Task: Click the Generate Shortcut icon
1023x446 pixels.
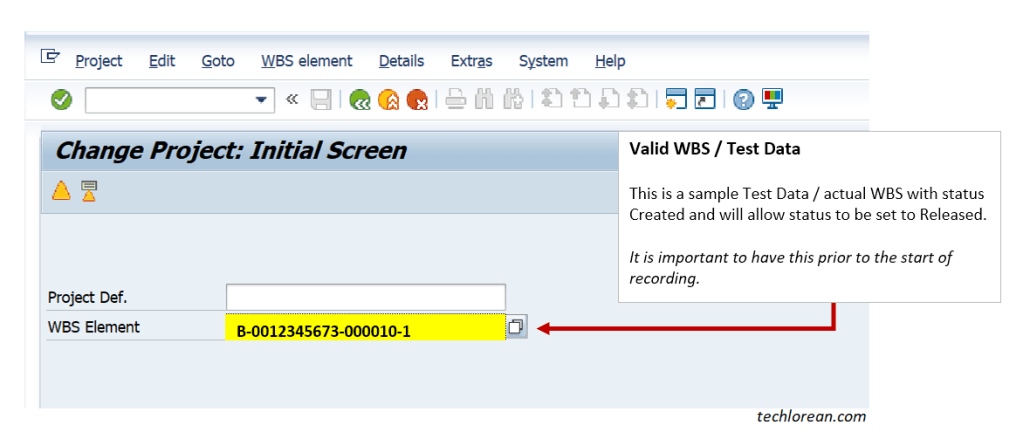Action: [705, 99]
